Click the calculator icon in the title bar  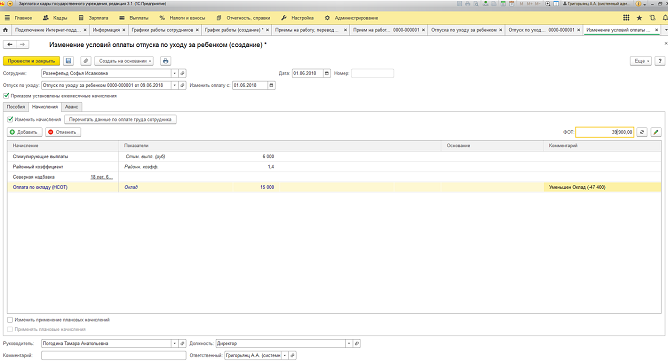503,4
